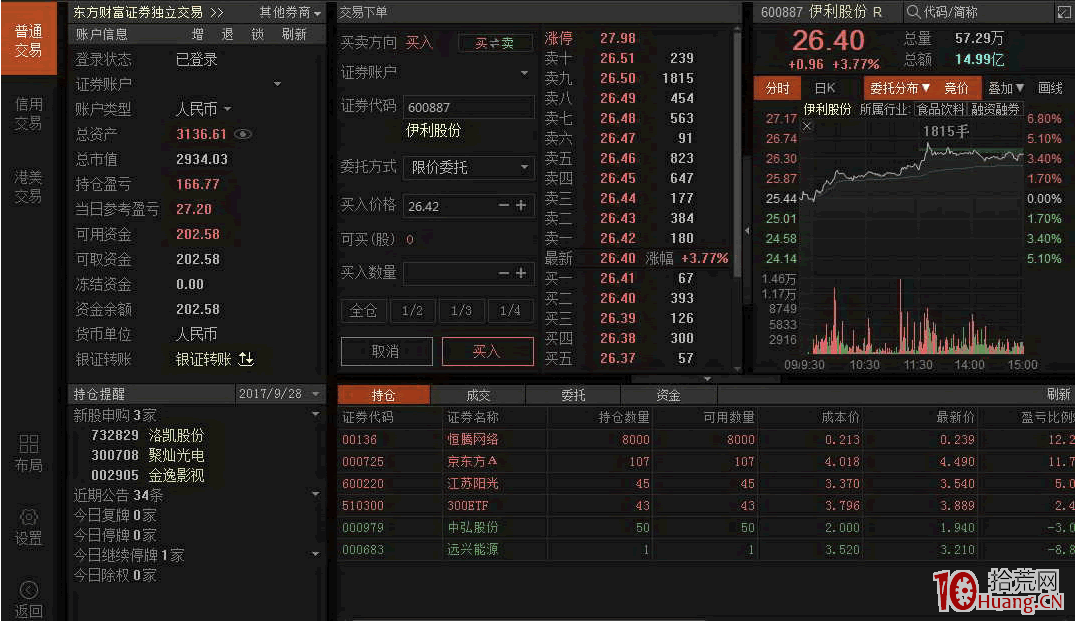Switch to the 持仓 tab
1076x621 pixels.
384,395
